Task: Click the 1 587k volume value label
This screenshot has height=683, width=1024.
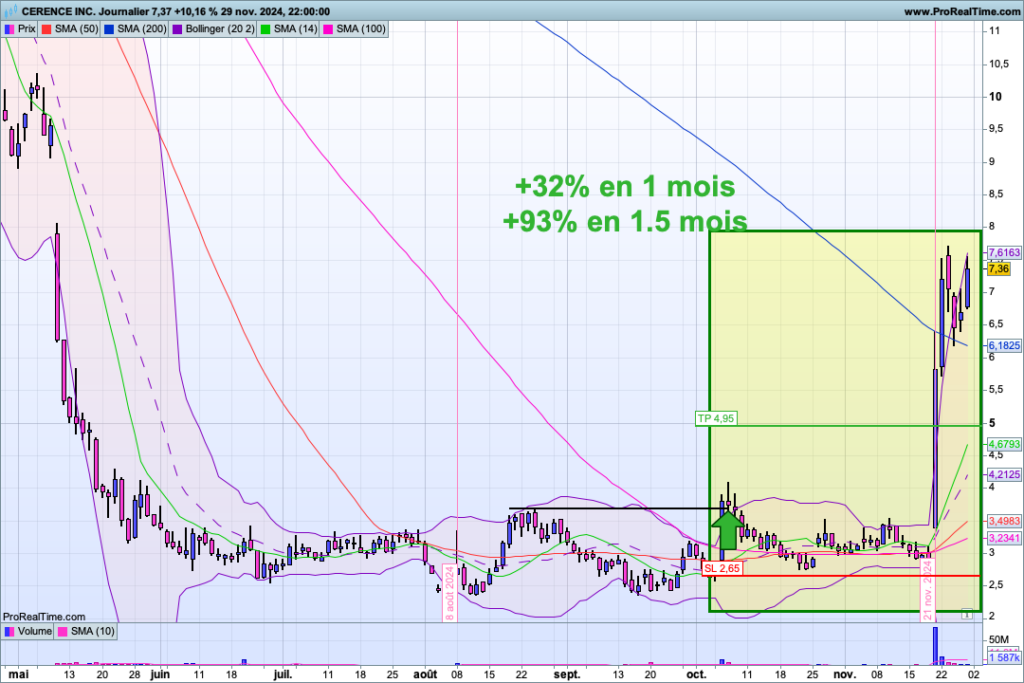Action: (x=1004, y=658)
